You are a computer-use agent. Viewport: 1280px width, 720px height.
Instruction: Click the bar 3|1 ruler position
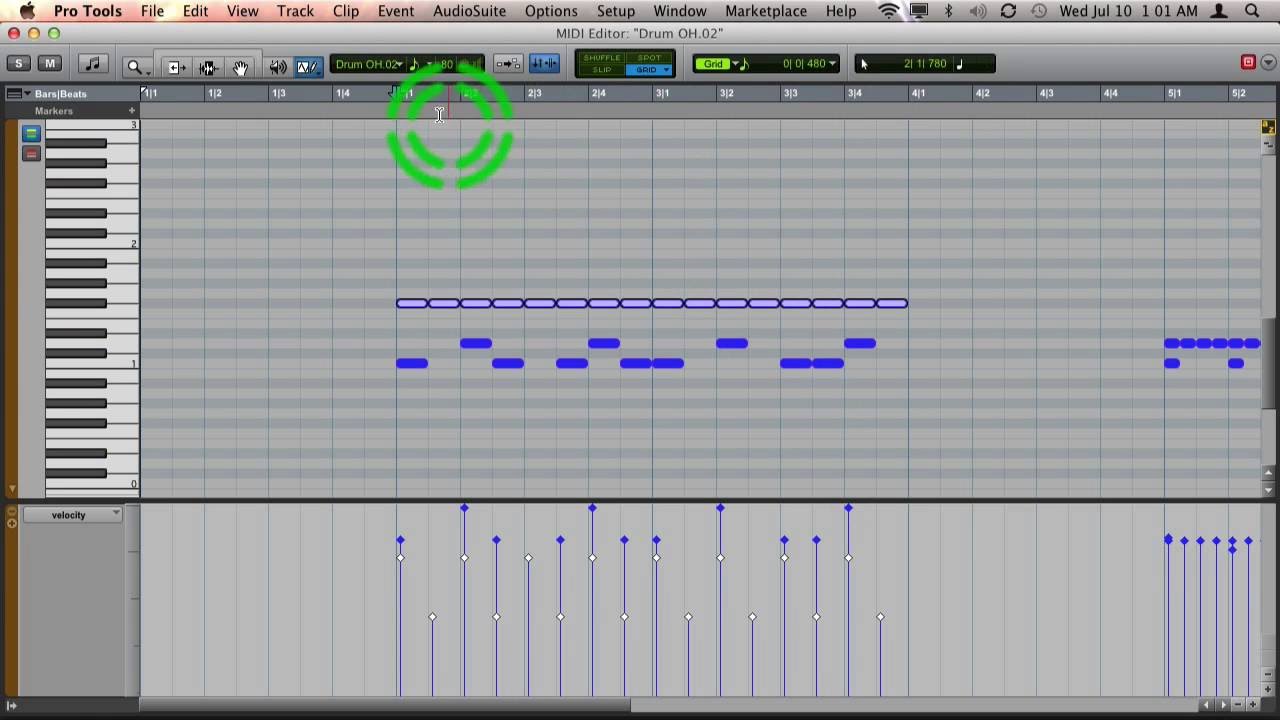662,93
